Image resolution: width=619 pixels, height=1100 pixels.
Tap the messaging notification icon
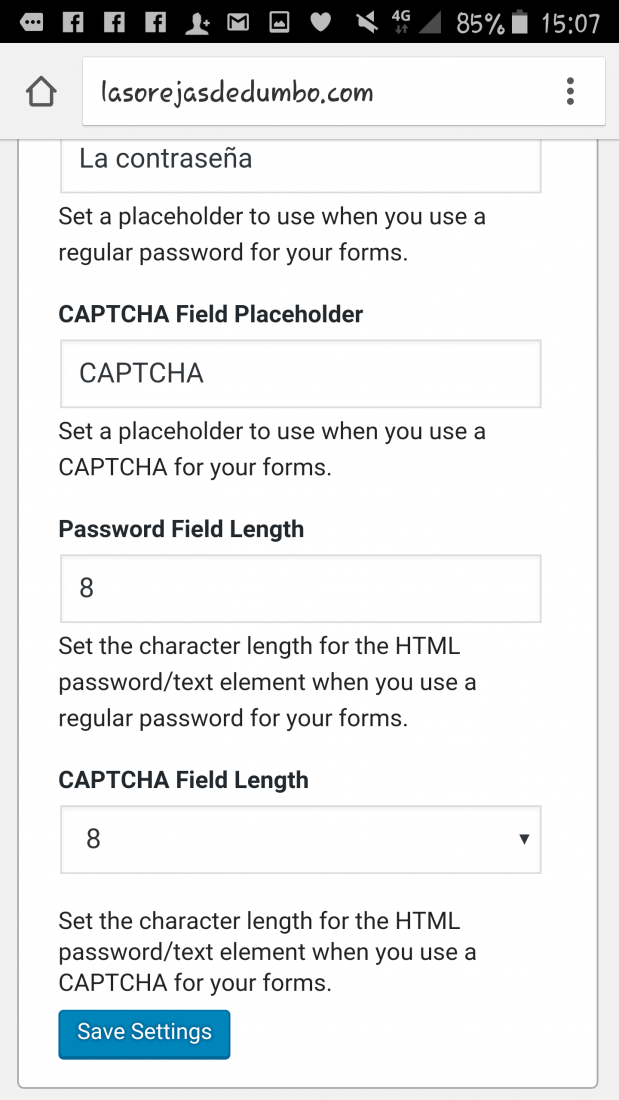[32, 22]
